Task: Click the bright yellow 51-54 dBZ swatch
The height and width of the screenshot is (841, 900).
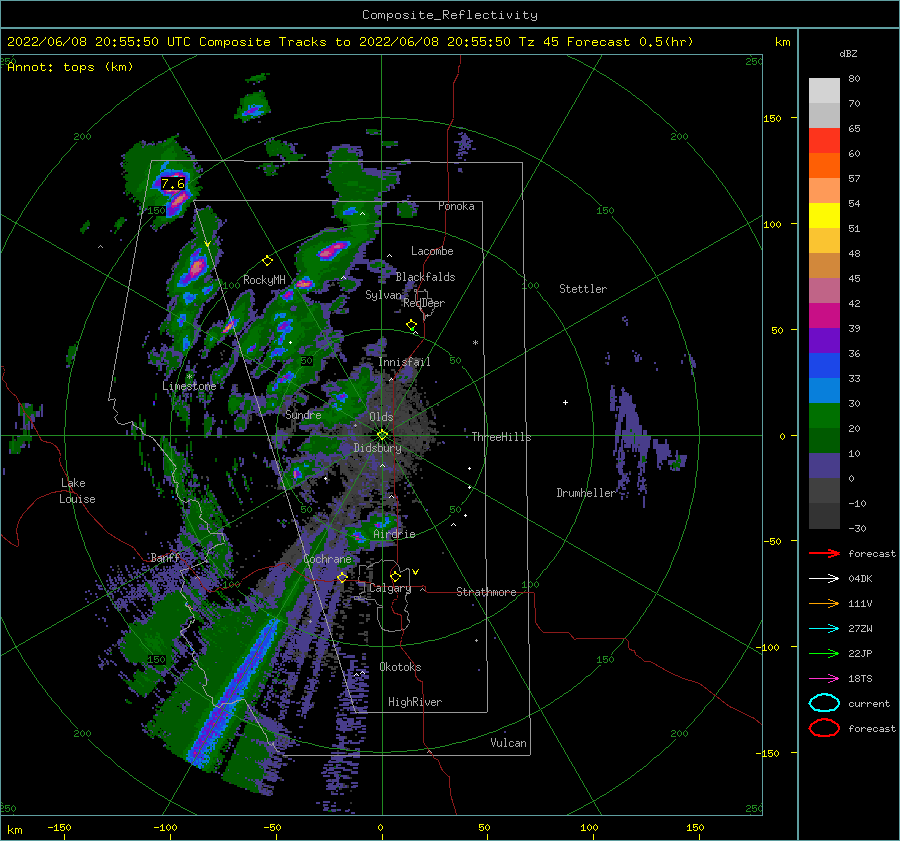Action: pos(824,215)
